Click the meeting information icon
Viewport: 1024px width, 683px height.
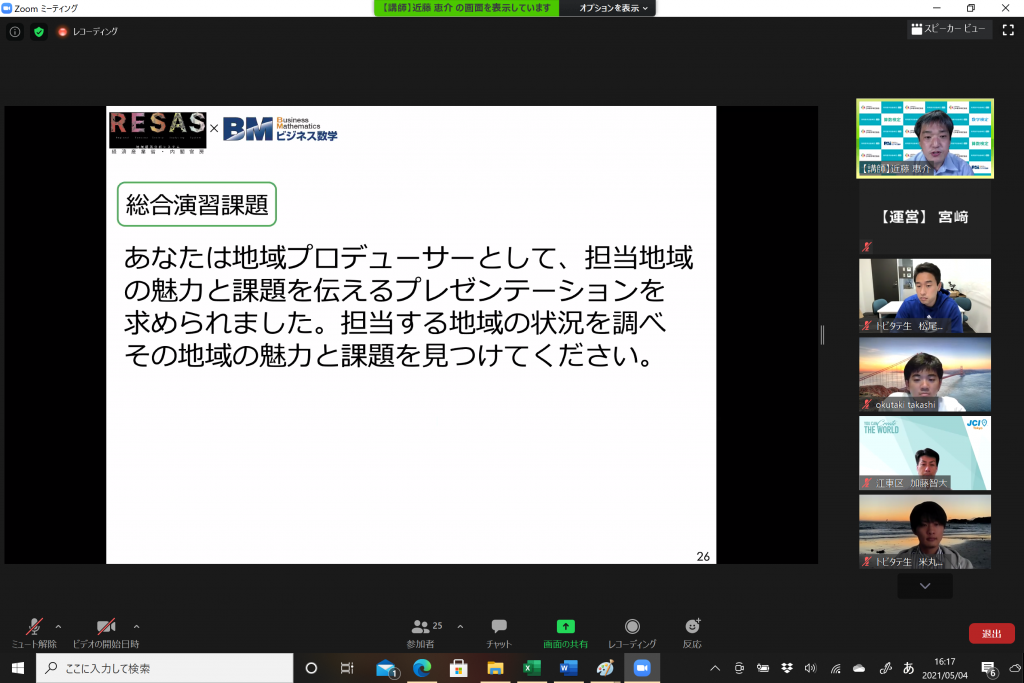(15, 32)
